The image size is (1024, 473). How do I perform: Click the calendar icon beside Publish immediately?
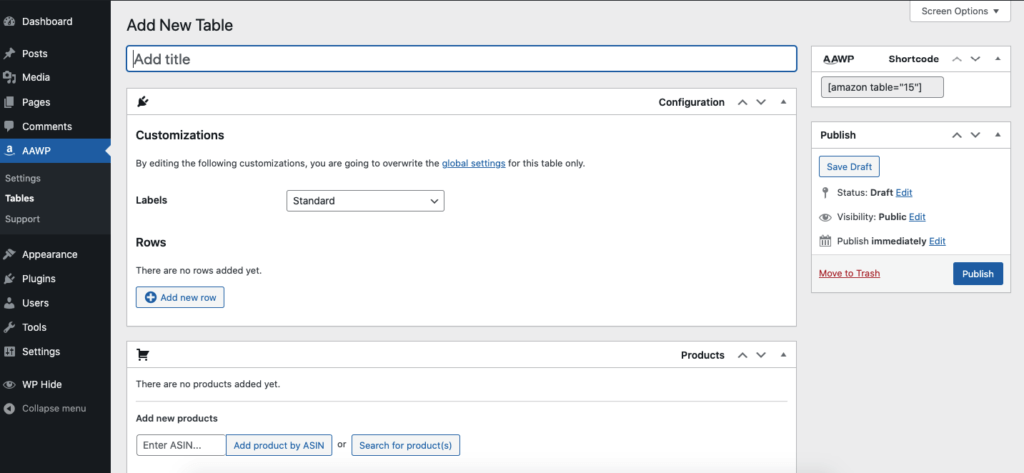pyautogui.click(x=825, y=241)
